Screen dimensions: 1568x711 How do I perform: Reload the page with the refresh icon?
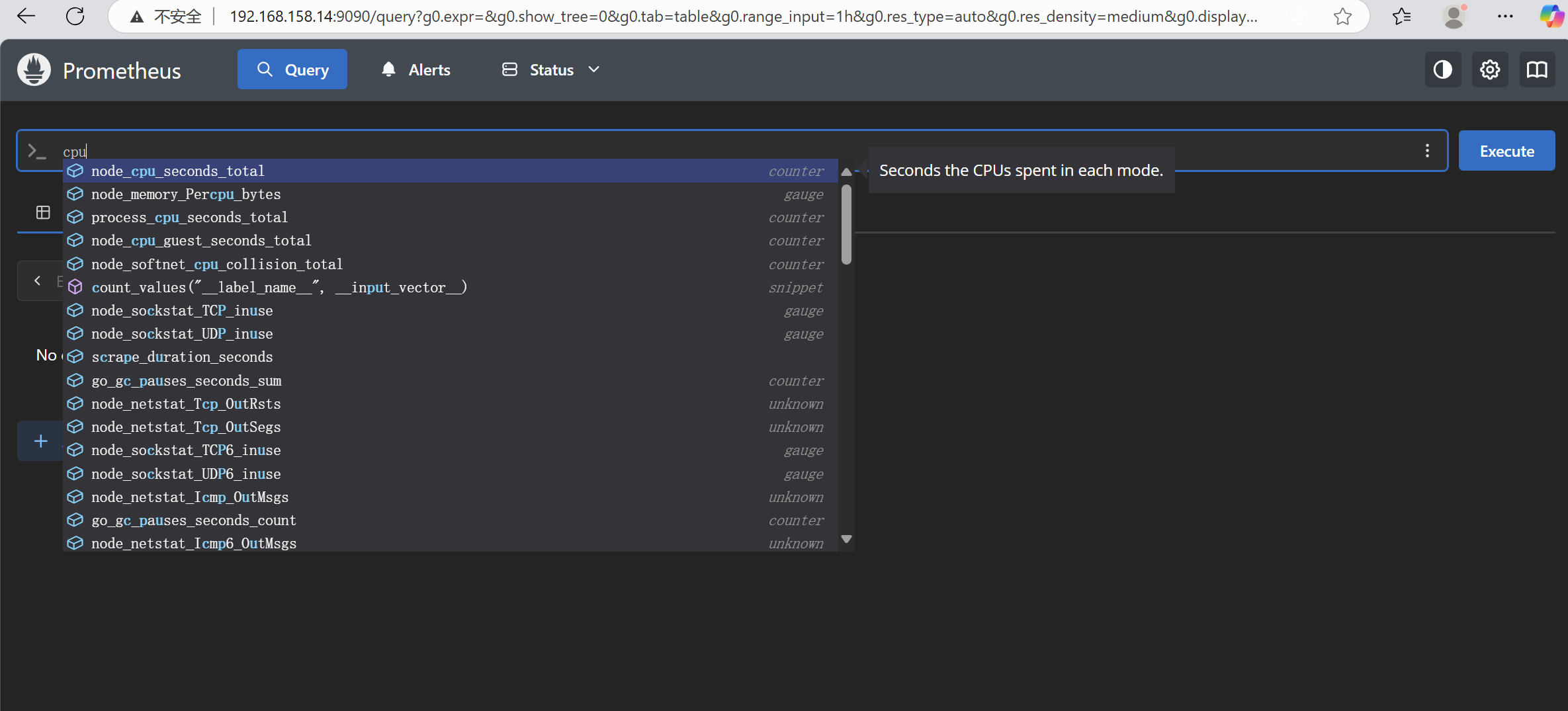(75, 16)
